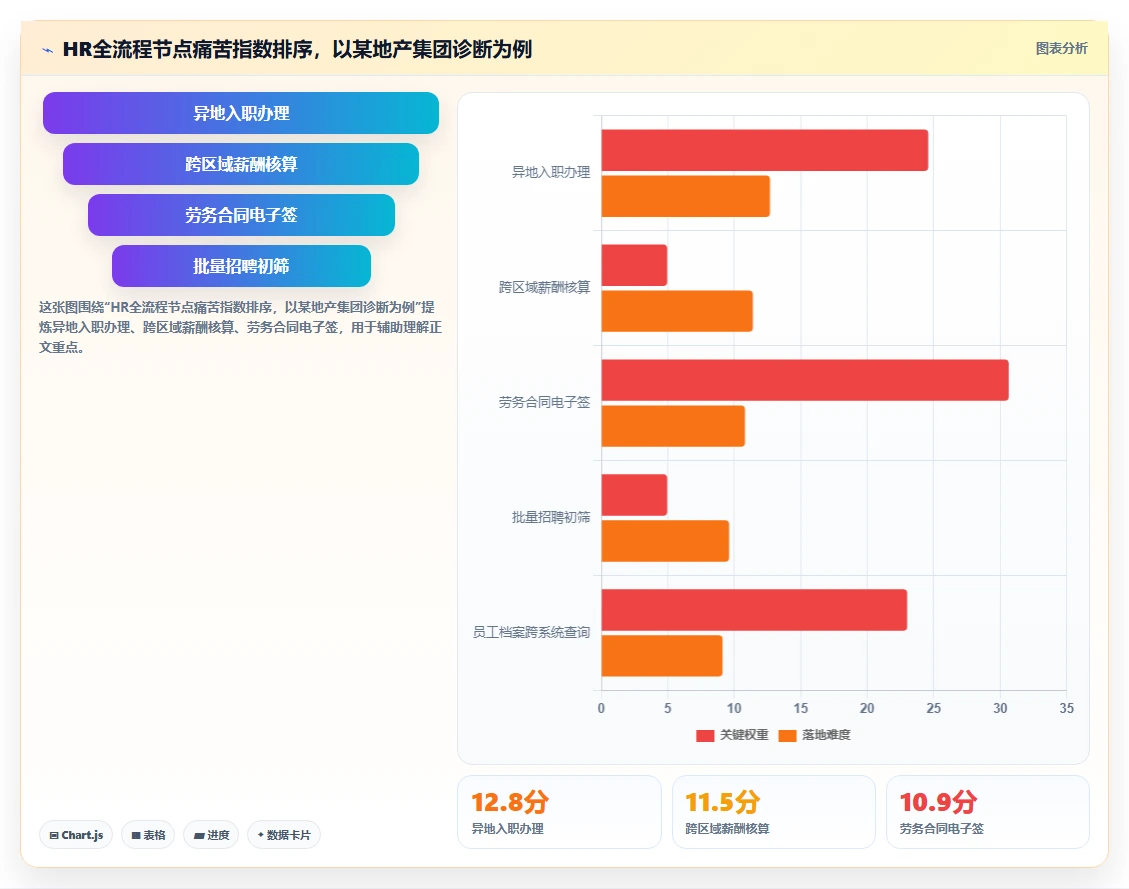
Task: Click x-axis tick value 35
Action: tap(1066, 708)
